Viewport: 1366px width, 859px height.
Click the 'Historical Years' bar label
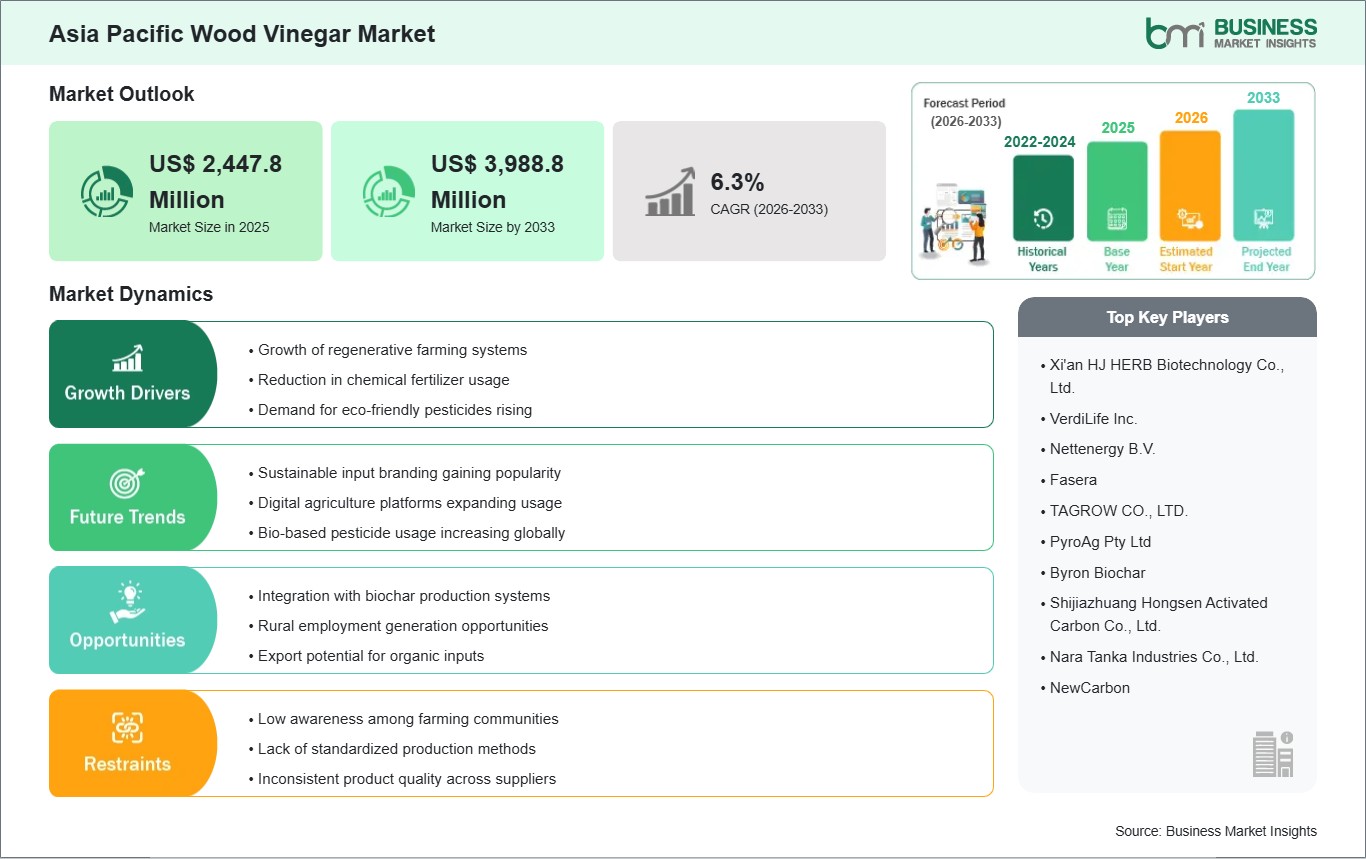[x=1043, y=259]
